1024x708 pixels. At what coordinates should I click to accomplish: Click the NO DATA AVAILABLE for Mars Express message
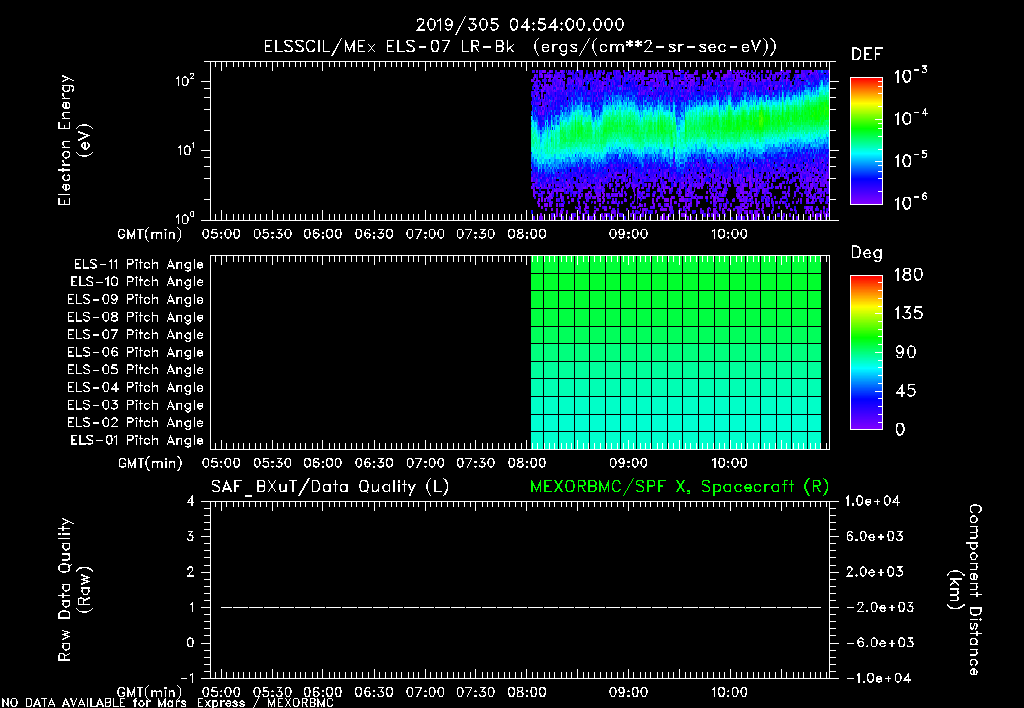167,703
